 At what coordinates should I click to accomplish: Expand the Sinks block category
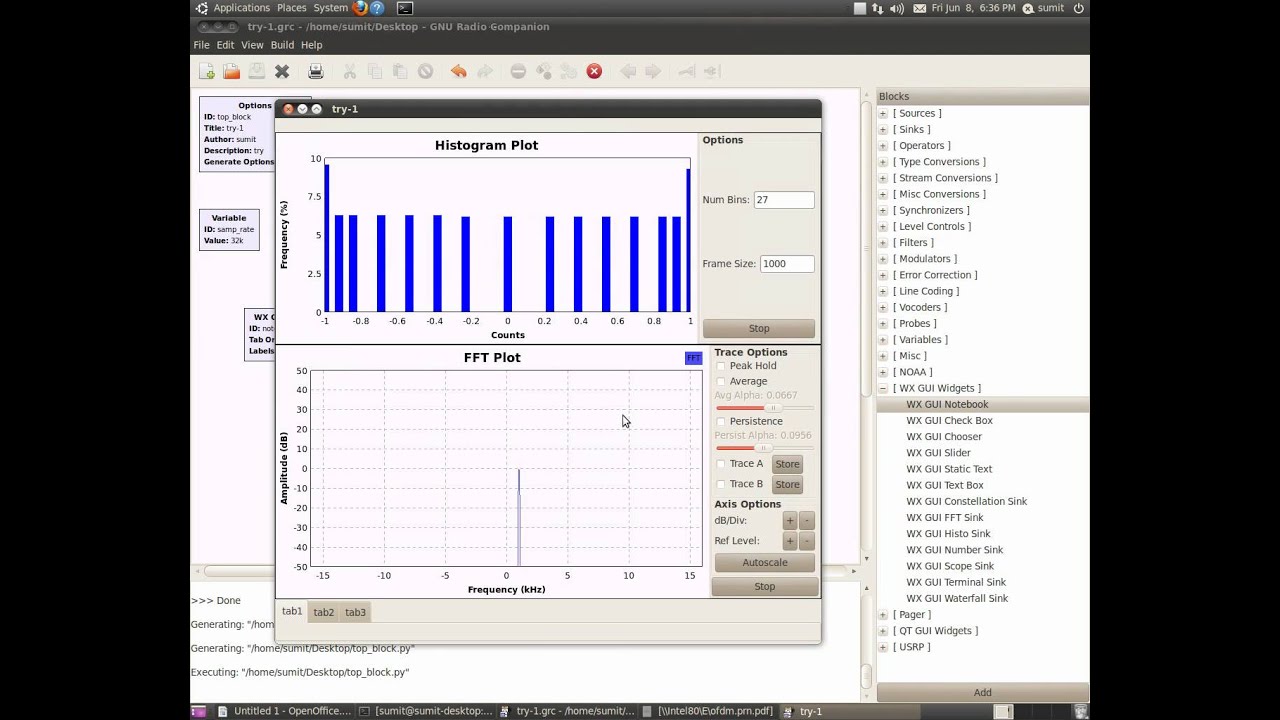tap(883, 130)
